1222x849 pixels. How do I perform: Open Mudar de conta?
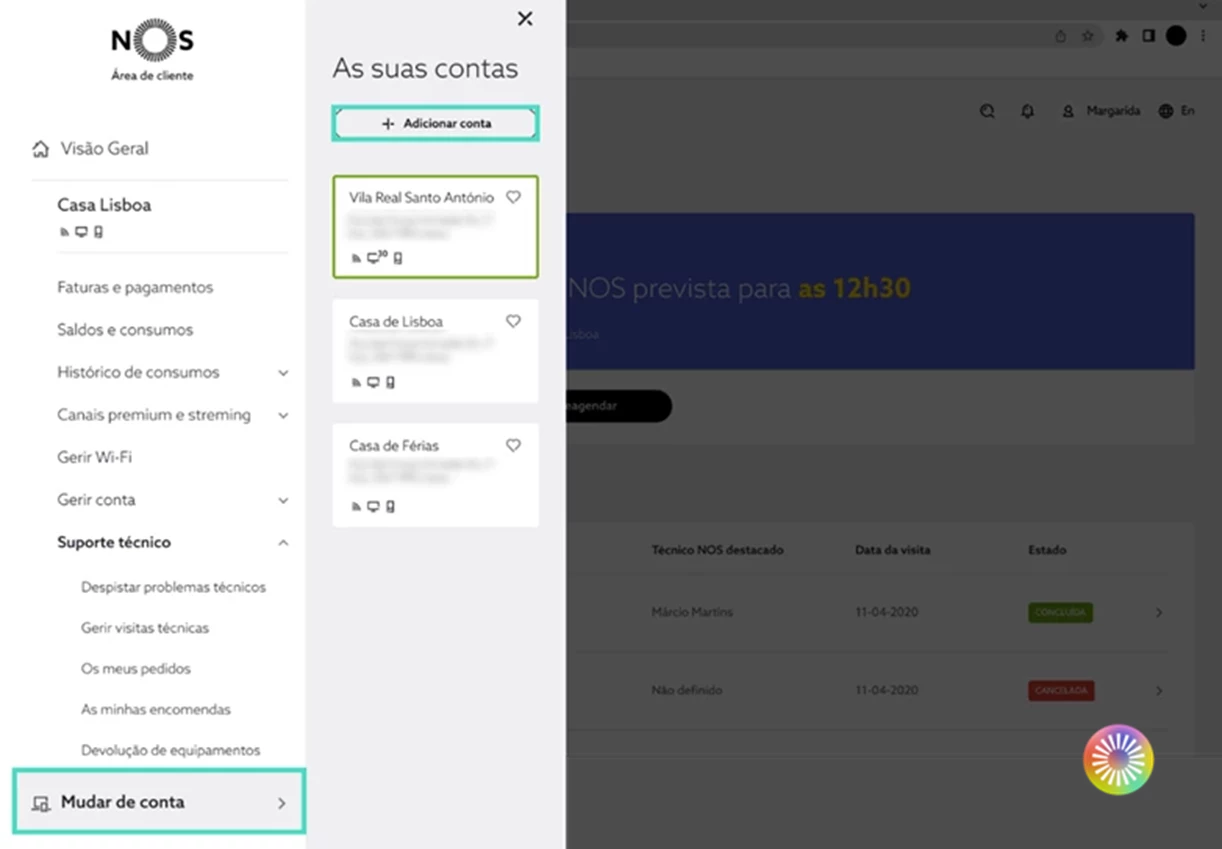159,802
